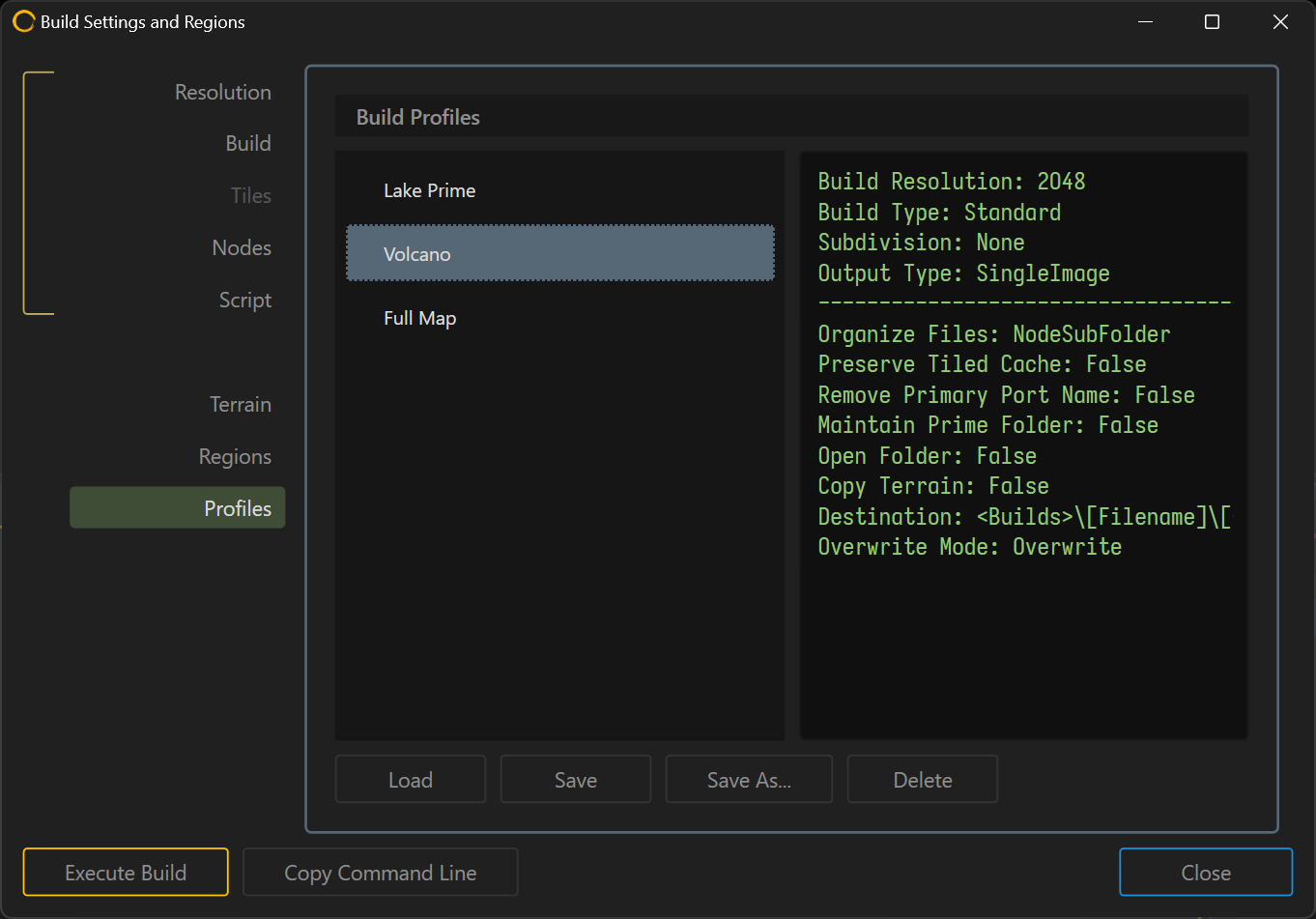This screenshot has height=919, width=1316.
Task: Open the Save As dialog for profiles
Action: 749,779
